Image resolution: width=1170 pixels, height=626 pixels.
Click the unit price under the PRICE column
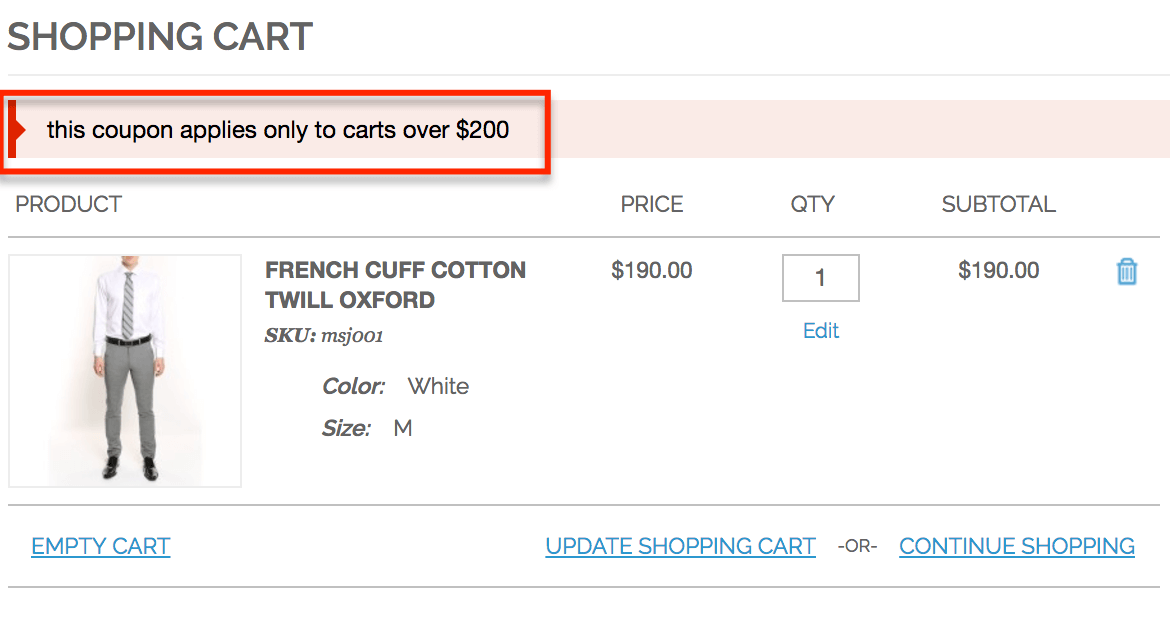(652, 270)
